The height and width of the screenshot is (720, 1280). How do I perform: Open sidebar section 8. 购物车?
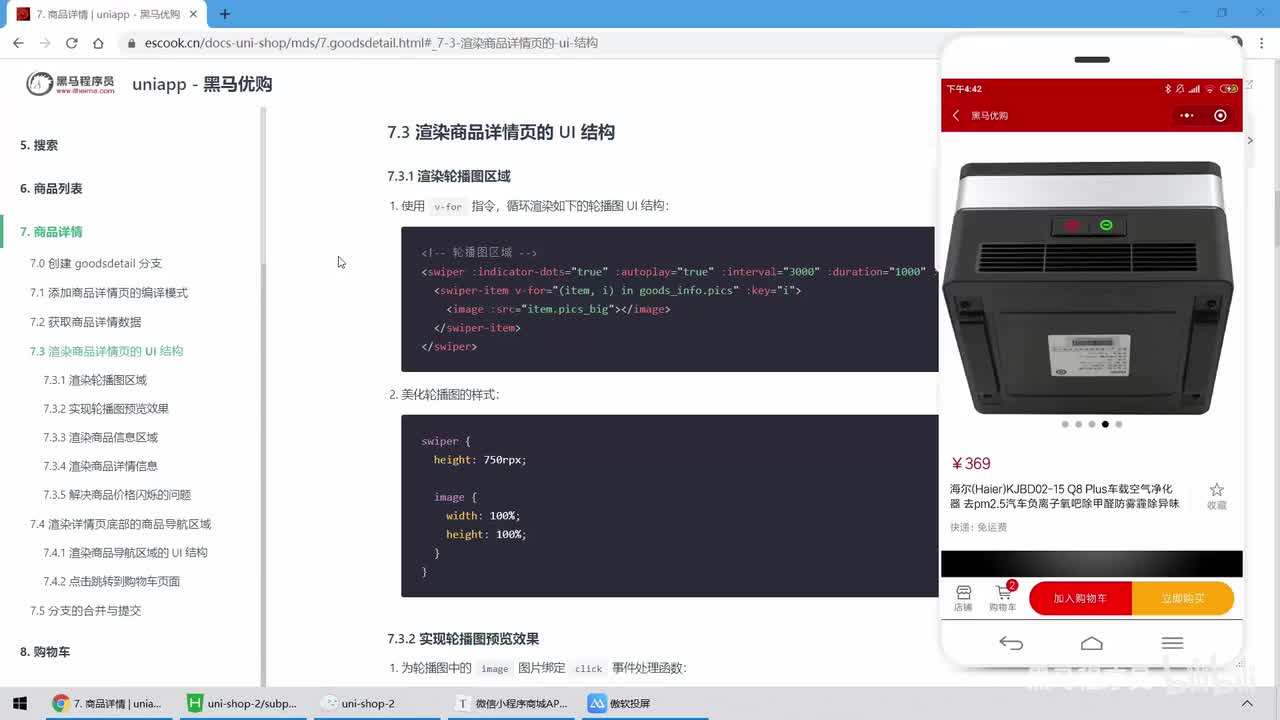pos(45,652)
